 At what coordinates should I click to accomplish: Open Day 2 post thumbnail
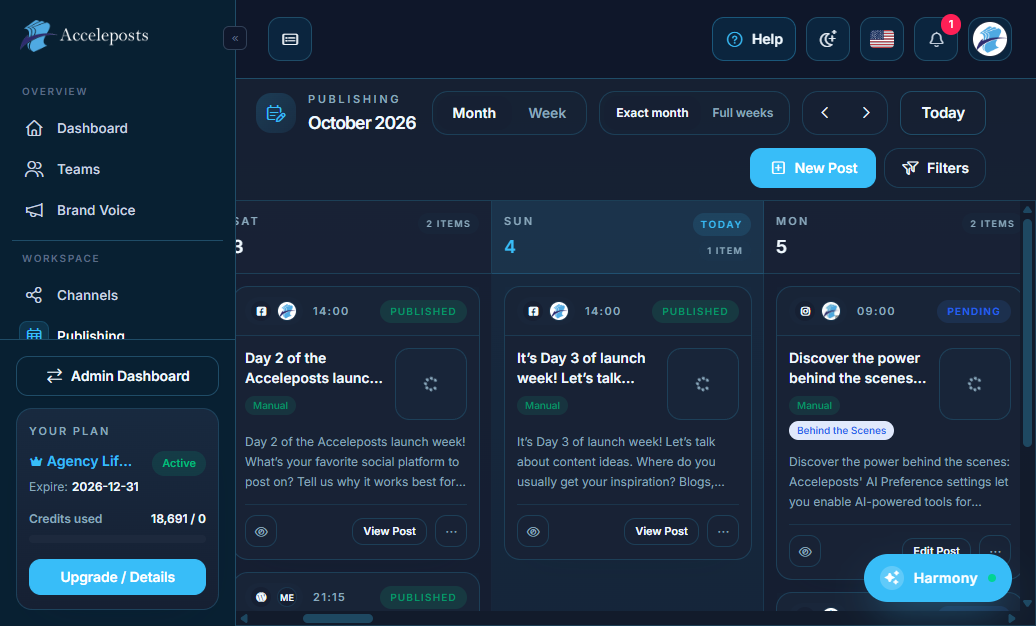(431, 384)
